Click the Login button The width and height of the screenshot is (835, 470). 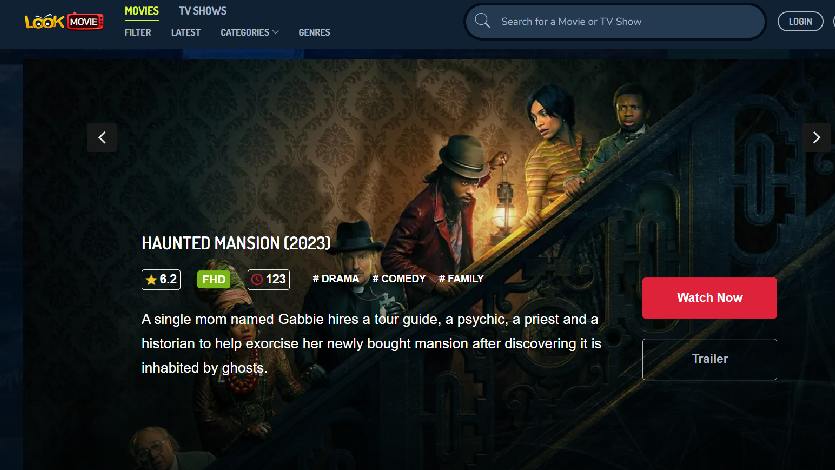coord(800,21)
